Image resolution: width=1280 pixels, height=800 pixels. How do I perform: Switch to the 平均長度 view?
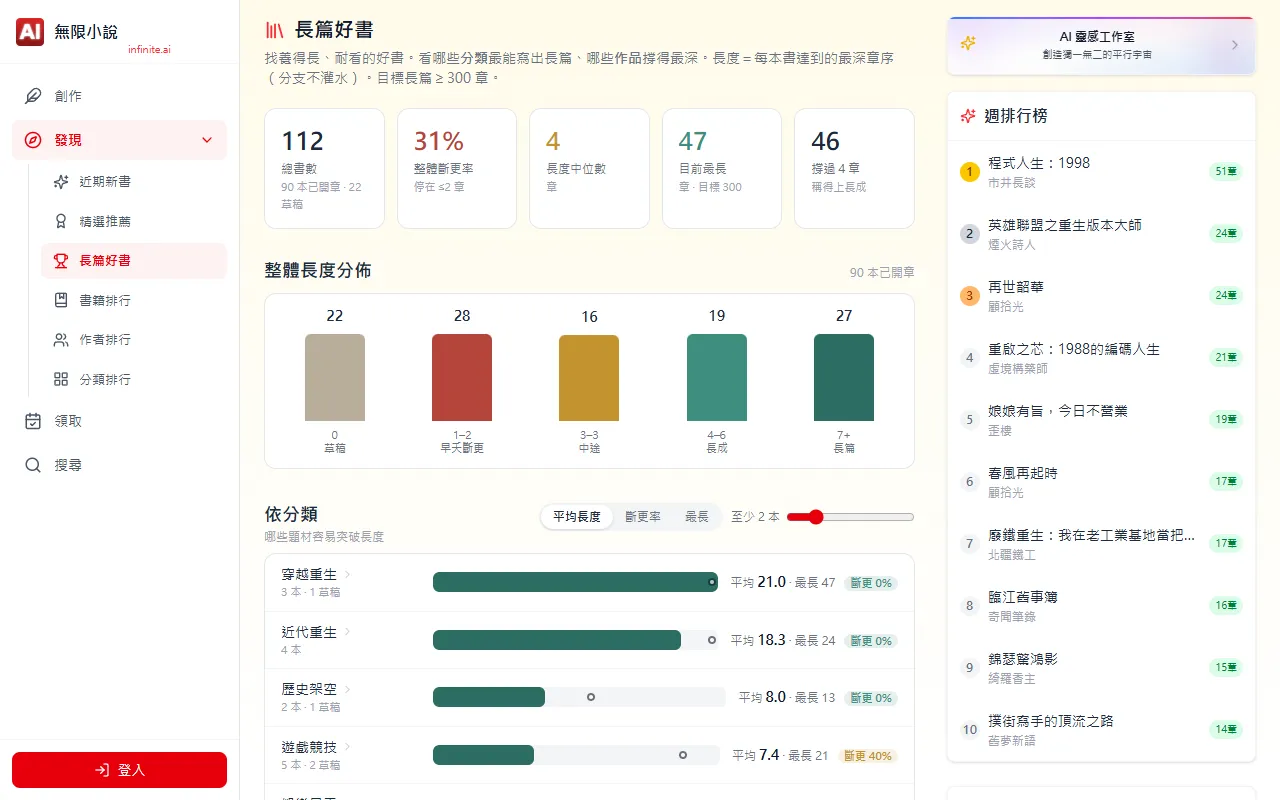pyautogui.click(x=577, y=517)
